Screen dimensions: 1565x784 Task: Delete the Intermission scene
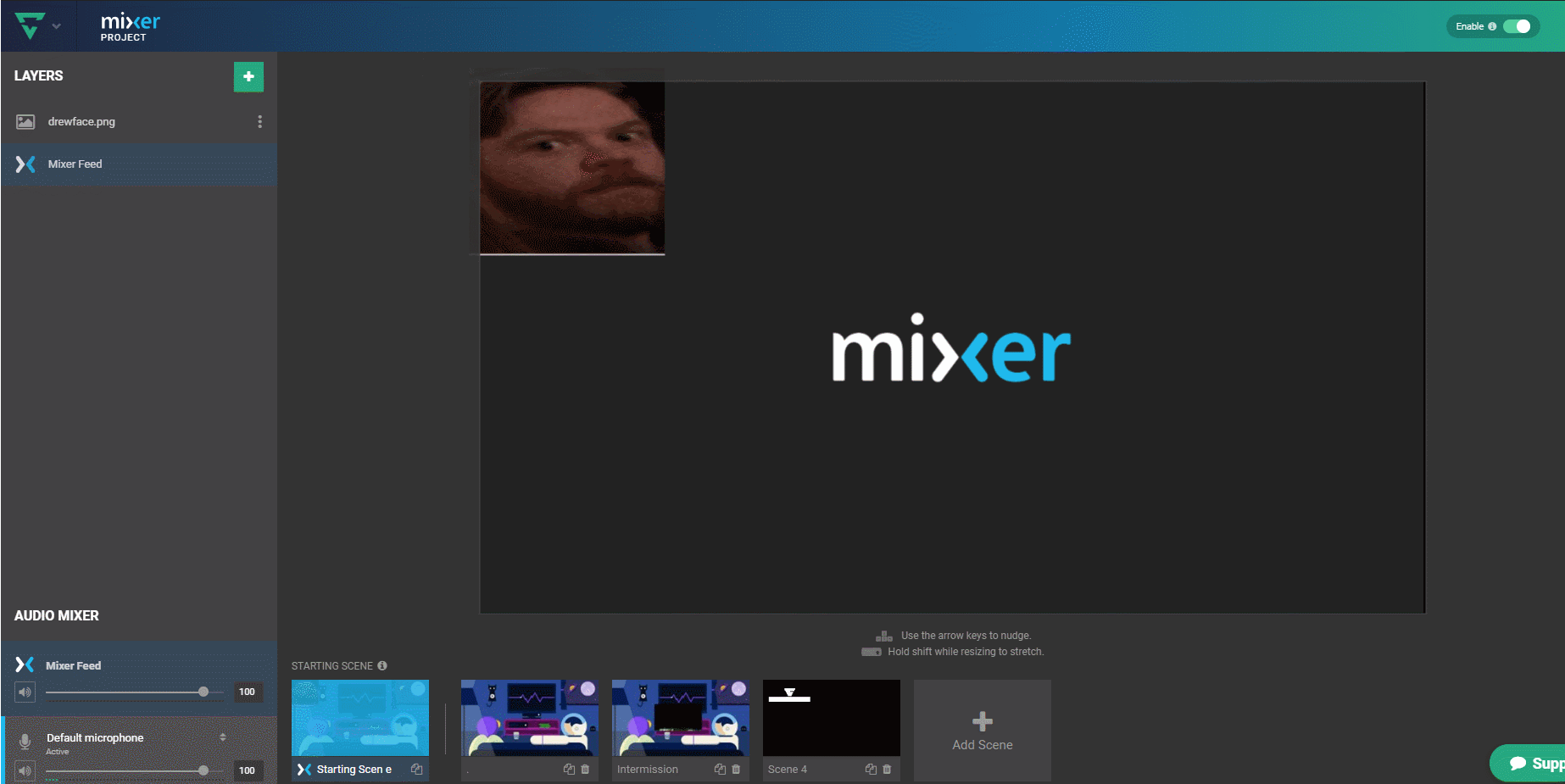(736, 770)
